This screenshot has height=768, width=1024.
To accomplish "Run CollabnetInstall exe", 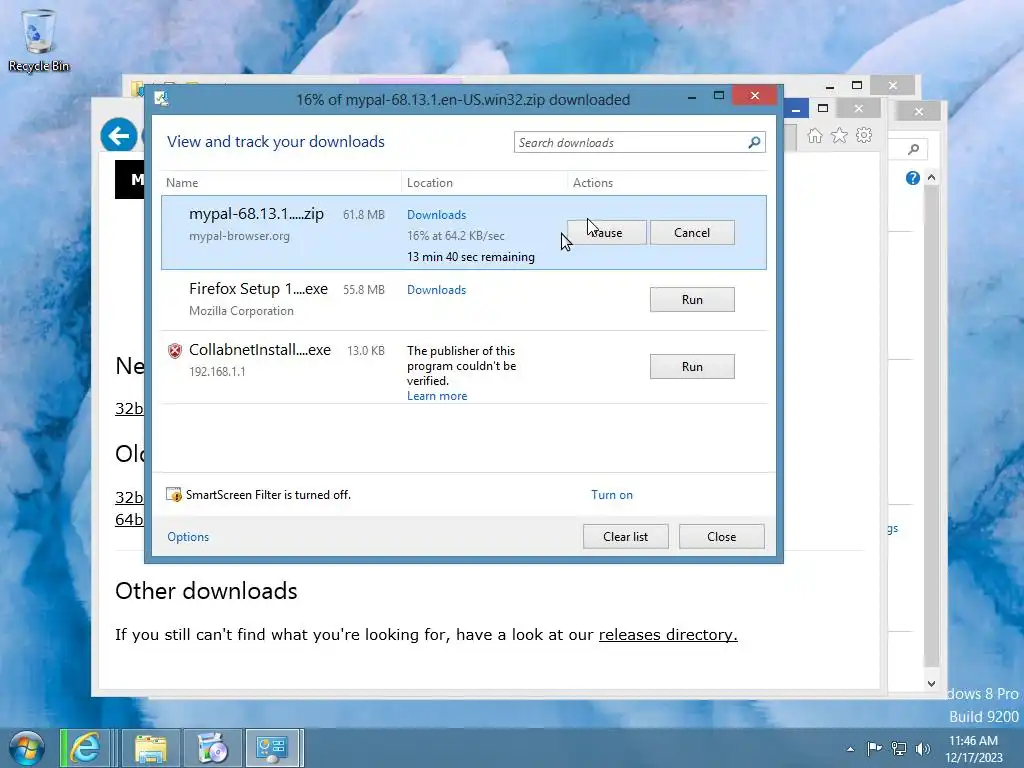I will (692, 366).
